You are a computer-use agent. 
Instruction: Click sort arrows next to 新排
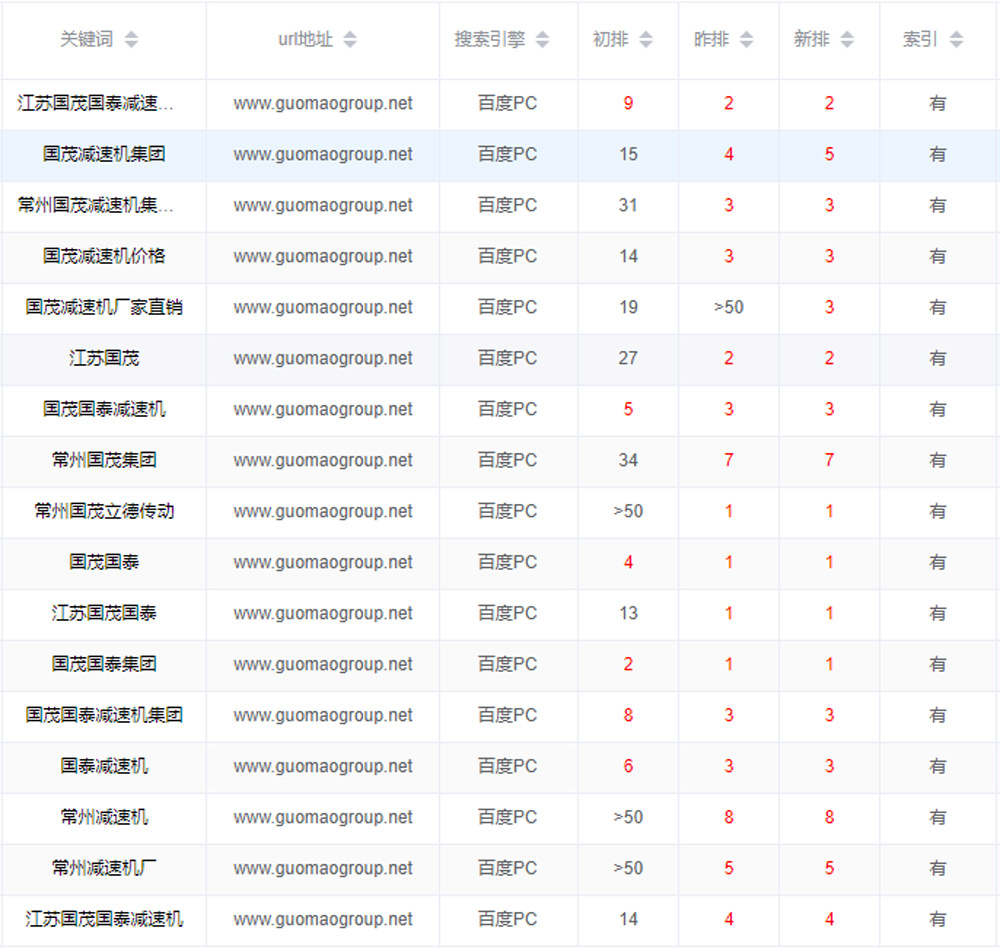pyautogui.click(x=847, y=40)
